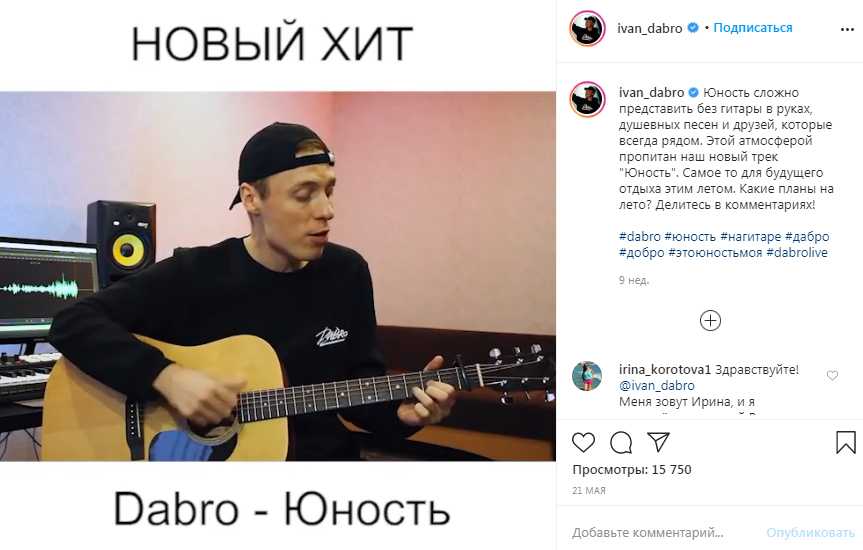Follow the account via Подписаться

click(752, 28)
